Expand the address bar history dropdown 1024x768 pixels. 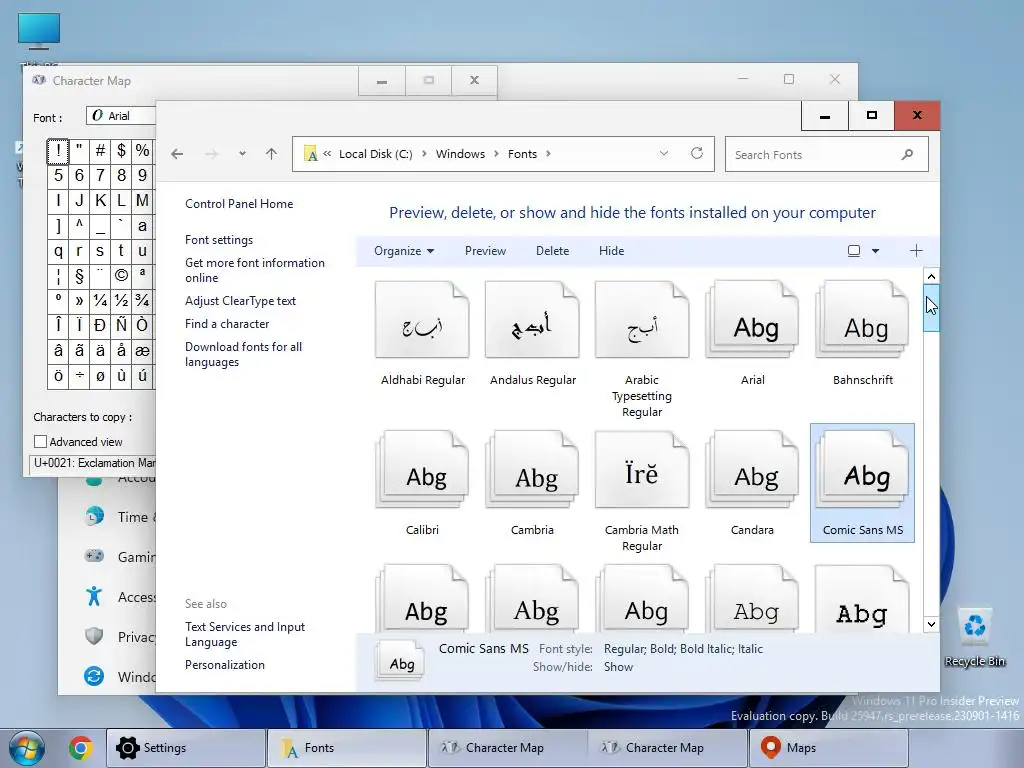click(664, 153)
